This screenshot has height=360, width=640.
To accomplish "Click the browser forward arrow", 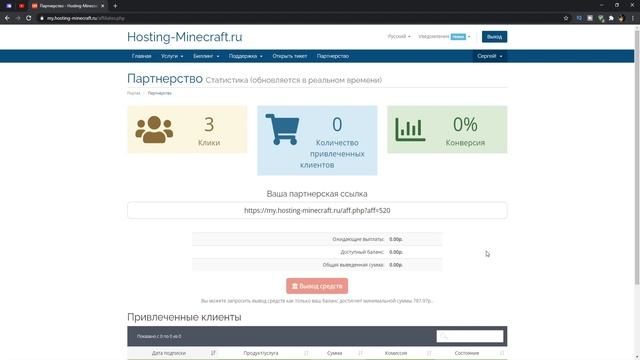I will (x=18, y=18).
